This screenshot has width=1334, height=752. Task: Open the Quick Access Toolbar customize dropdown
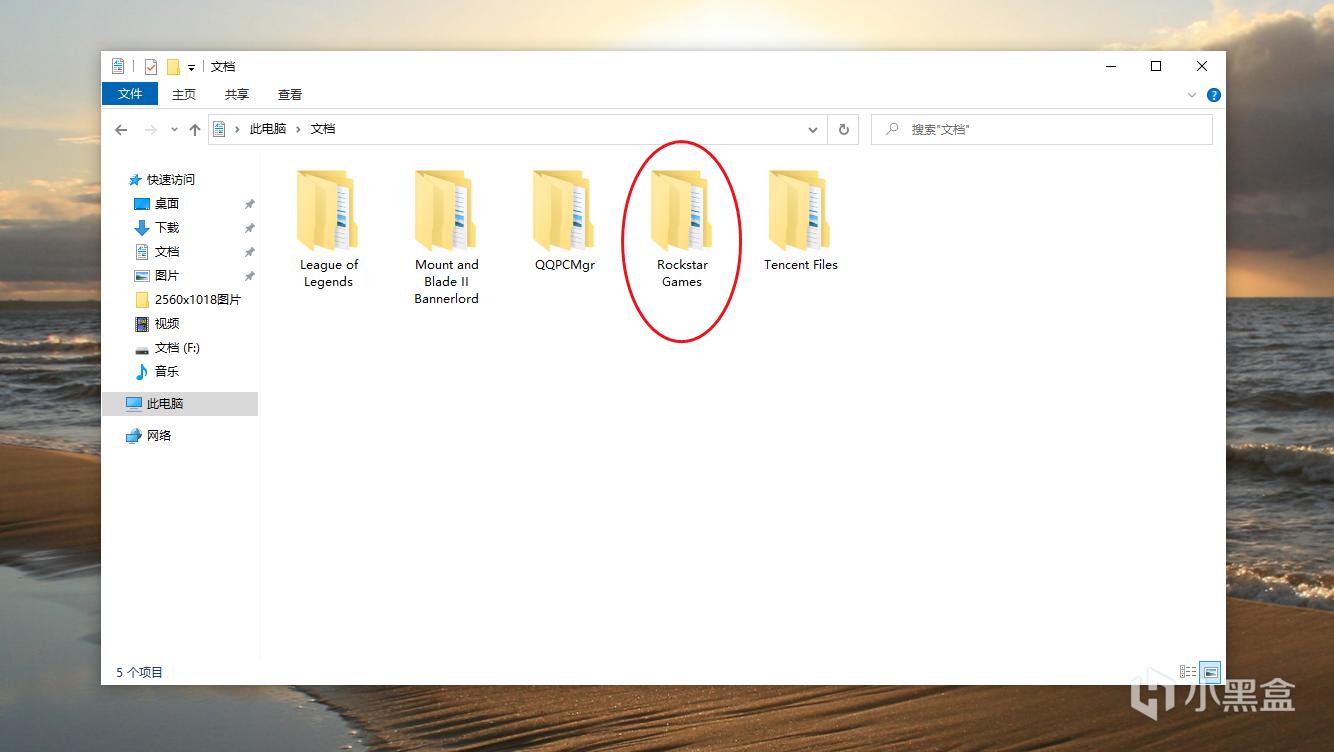[x=191, y=68]
